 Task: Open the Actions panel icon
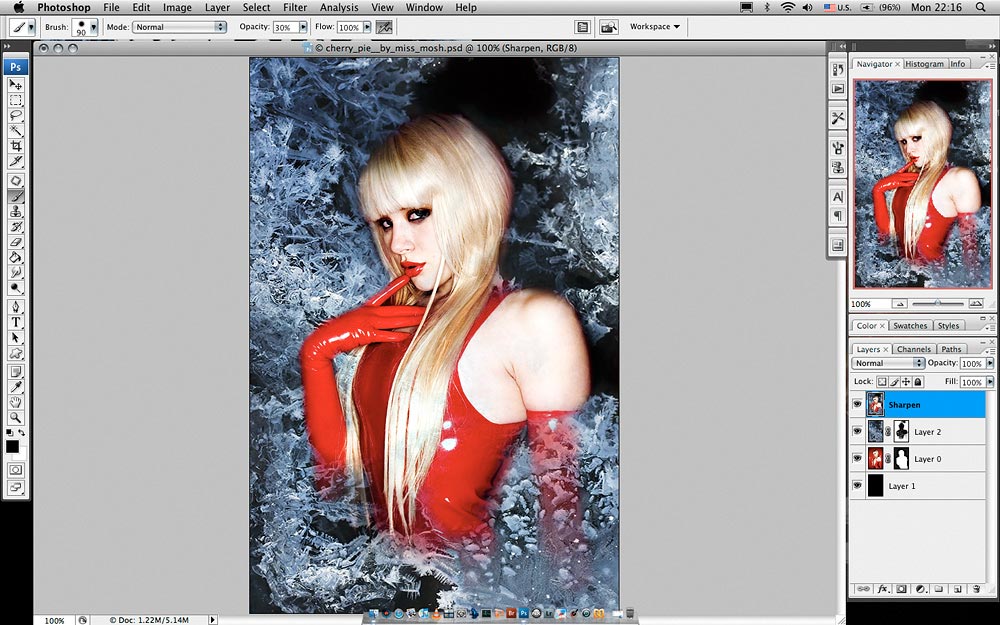(x=837, y=89)
